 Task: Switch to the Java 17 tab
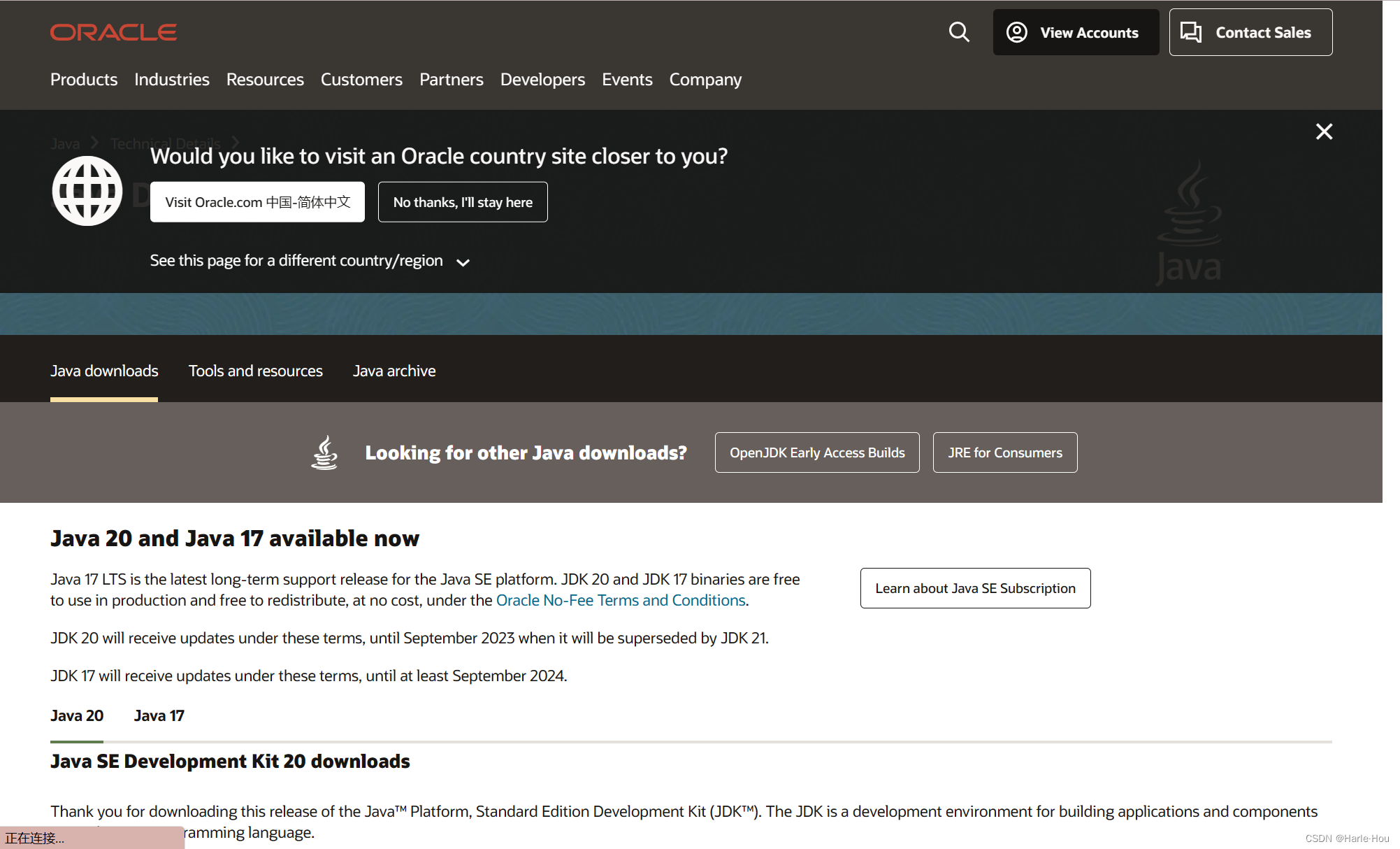click(159, 715)
